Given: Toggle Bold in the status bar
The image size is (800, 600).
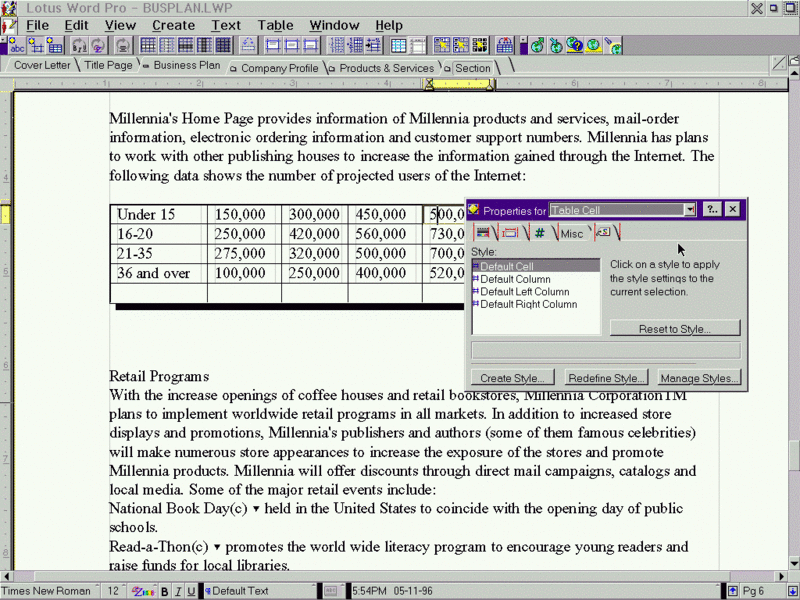Looking at the screenshot, I should point(164,591).
